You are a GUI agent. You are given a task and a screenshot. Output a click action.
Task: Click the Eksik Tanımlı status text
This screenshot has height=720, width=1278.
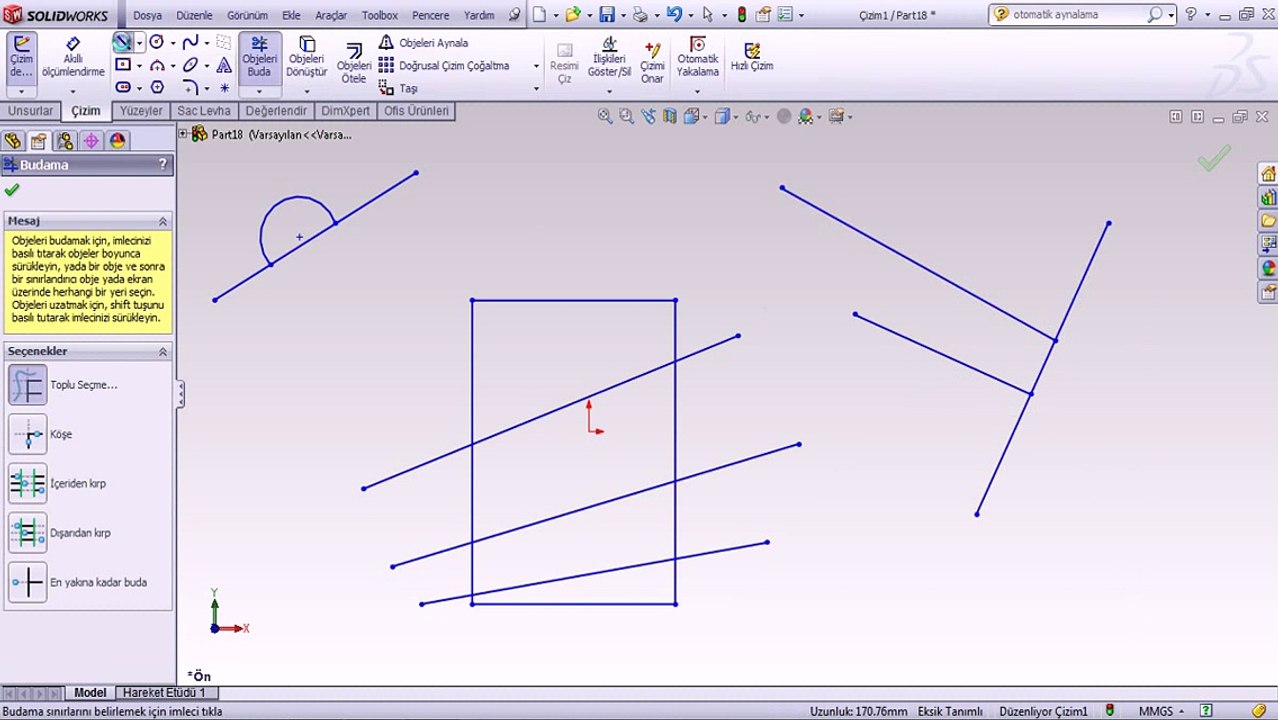[x=950, y=711]
